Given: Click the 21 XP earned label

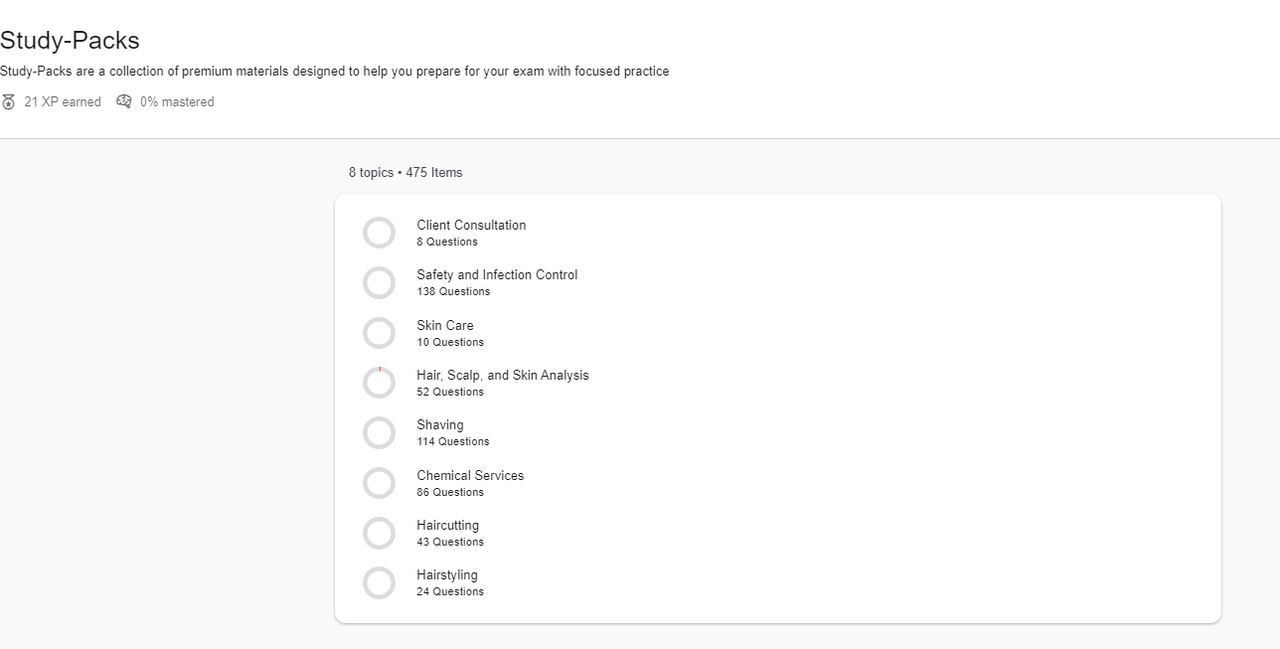Looking at the screenshot, I should (62, 102).
